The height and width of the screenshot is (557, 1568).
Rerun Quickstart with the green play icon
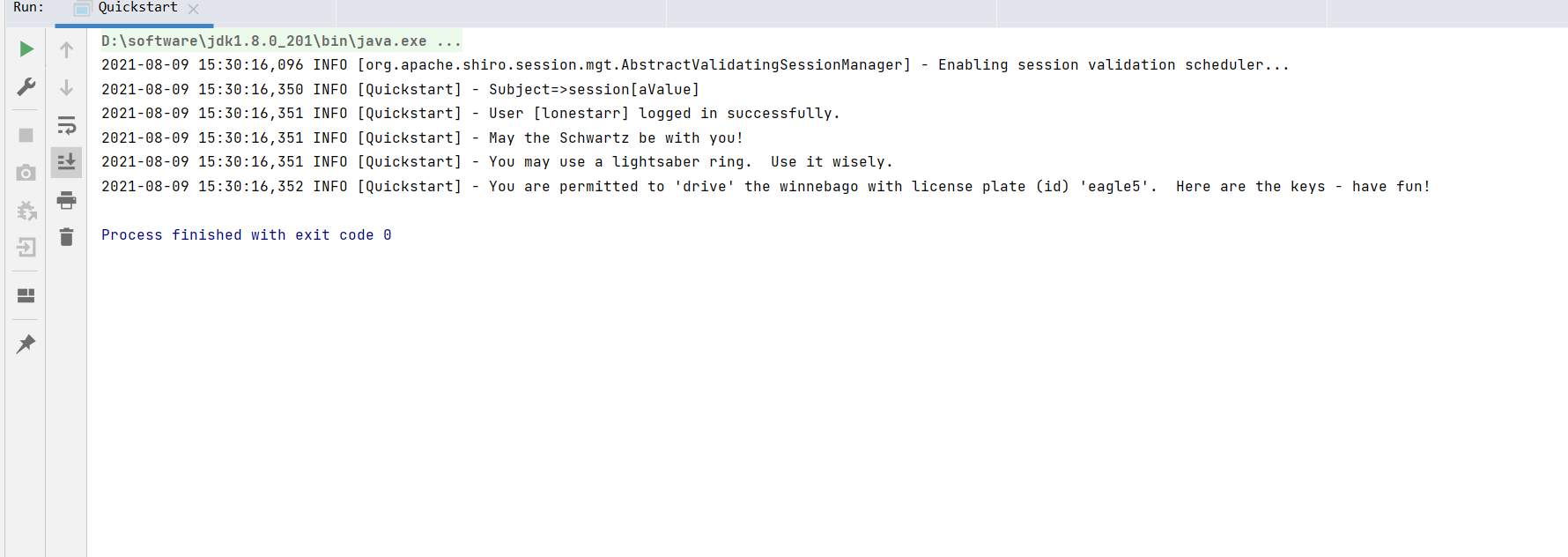click(26, 49)
